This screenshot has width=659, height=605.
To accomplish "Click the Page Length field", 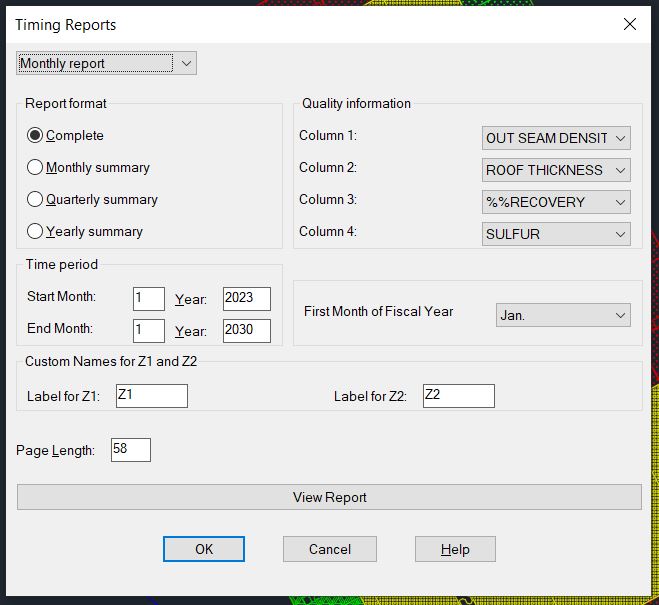I will tap(131, 450).
